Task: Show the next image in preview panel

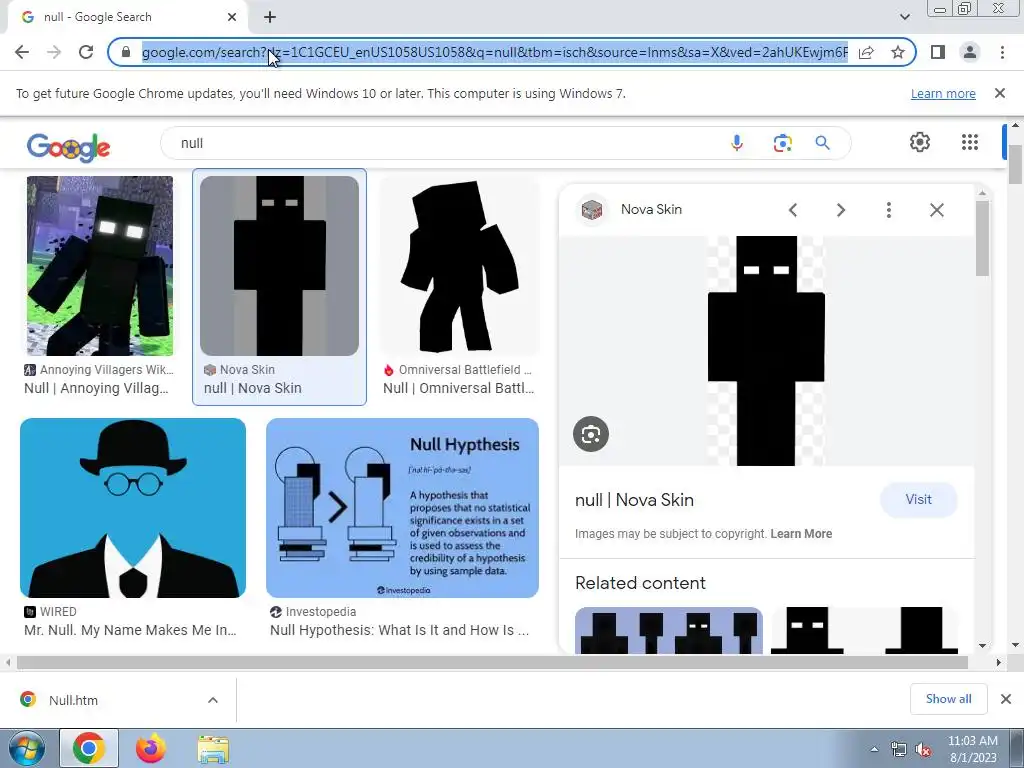Action: (x=840, y=210)
